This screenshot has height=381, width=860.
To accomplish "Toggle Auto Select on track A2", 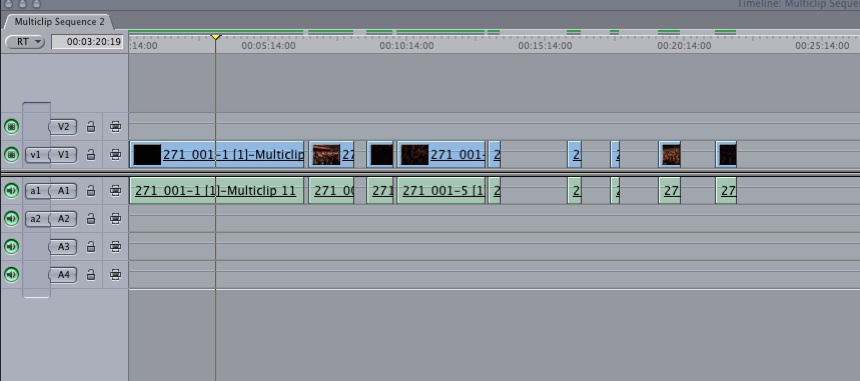I will pos(115,219).
